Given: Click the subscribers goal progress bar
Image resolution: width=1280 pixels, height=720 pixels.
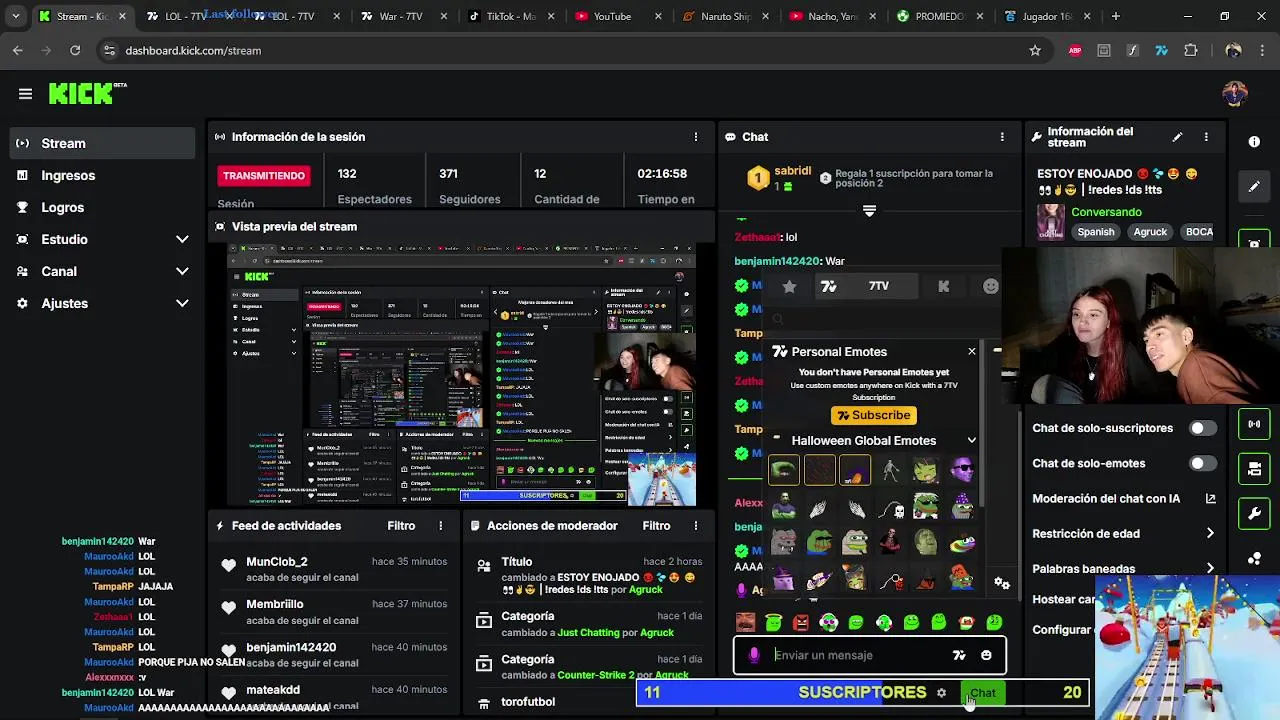Looking at the screenshot, I should (x=862, y=693).
